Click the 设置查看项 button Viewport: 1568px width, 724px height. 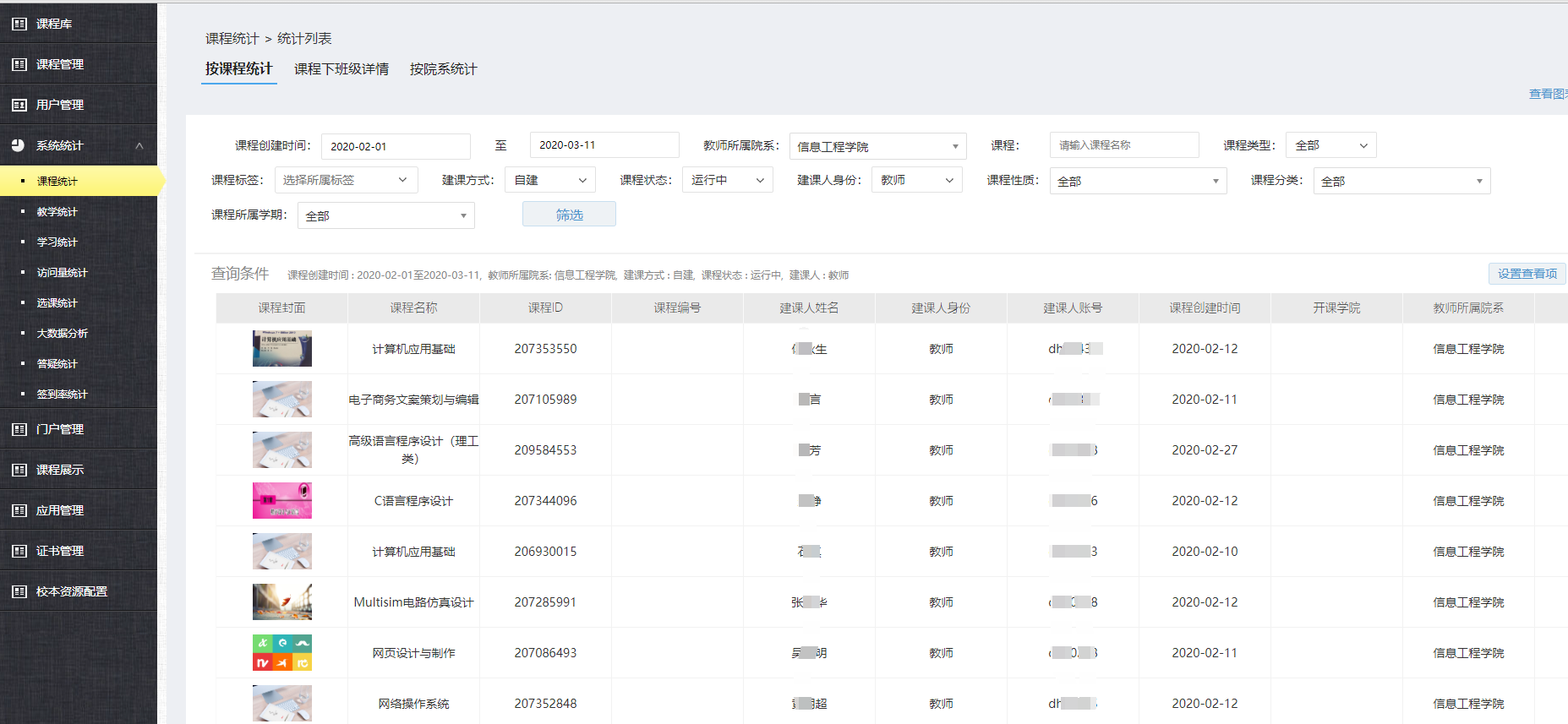pyautogui.click(x=1527, y=274)
